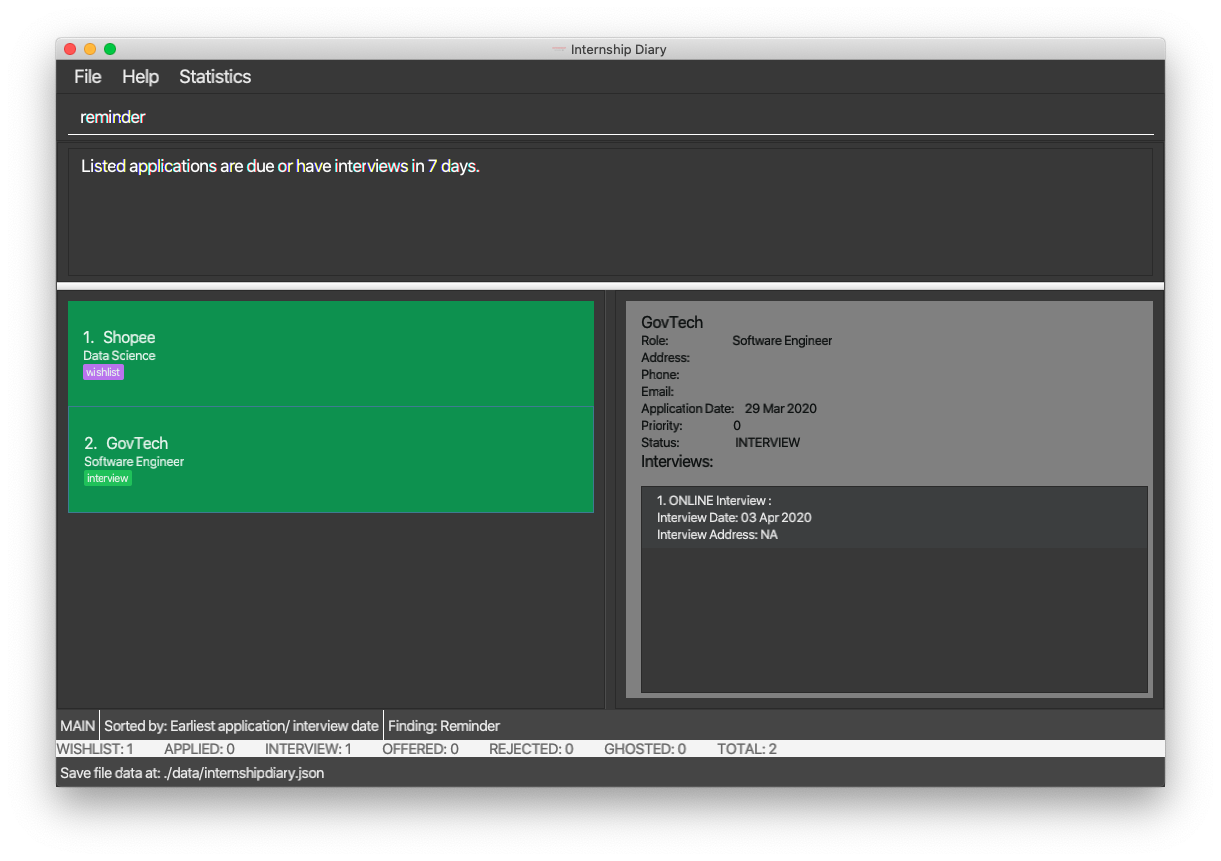Viewport: 1221px width, 861px height.
Task: Click 'Interview Date: 03 Apr 2020'
Action: click(734, 517)
